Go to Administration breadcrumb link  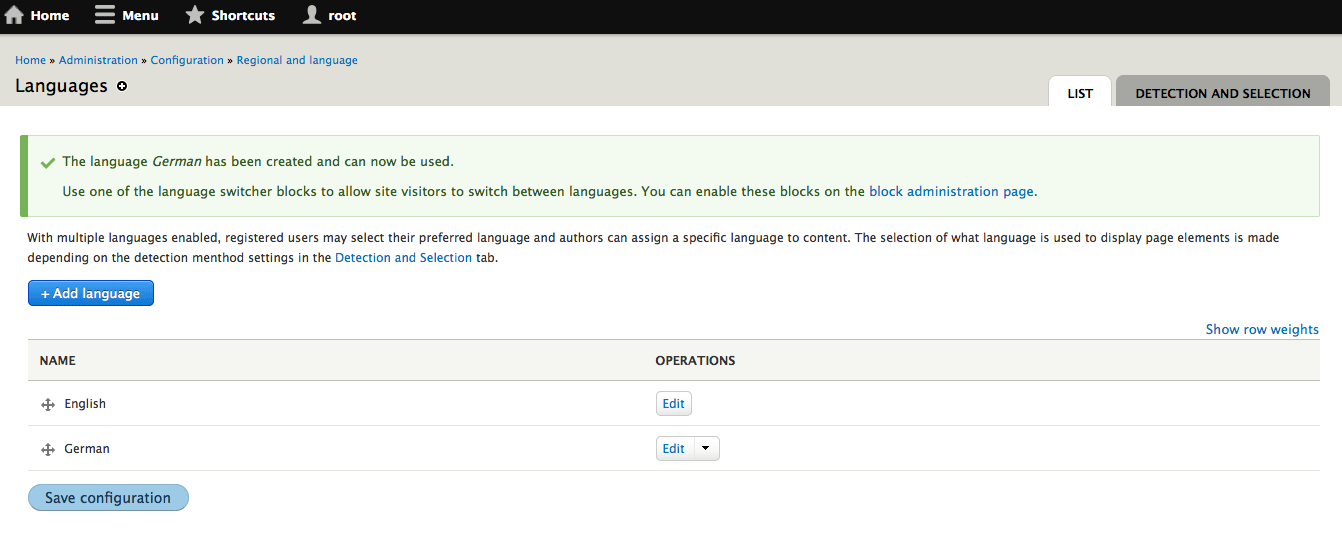coord(98,60)
